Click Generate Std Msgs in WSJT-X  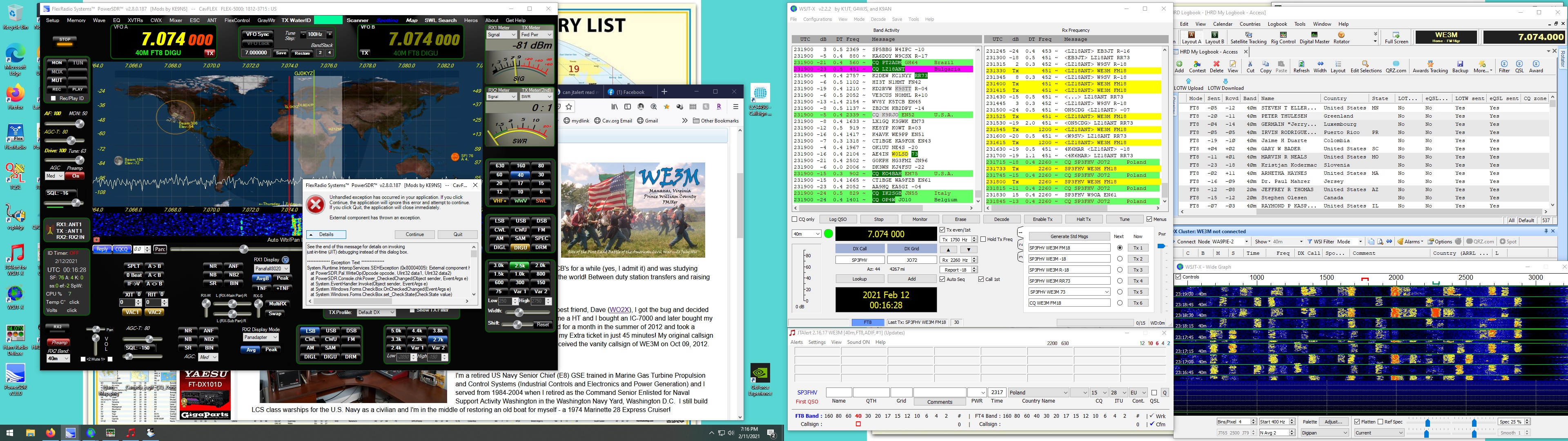coord(1069,236)
